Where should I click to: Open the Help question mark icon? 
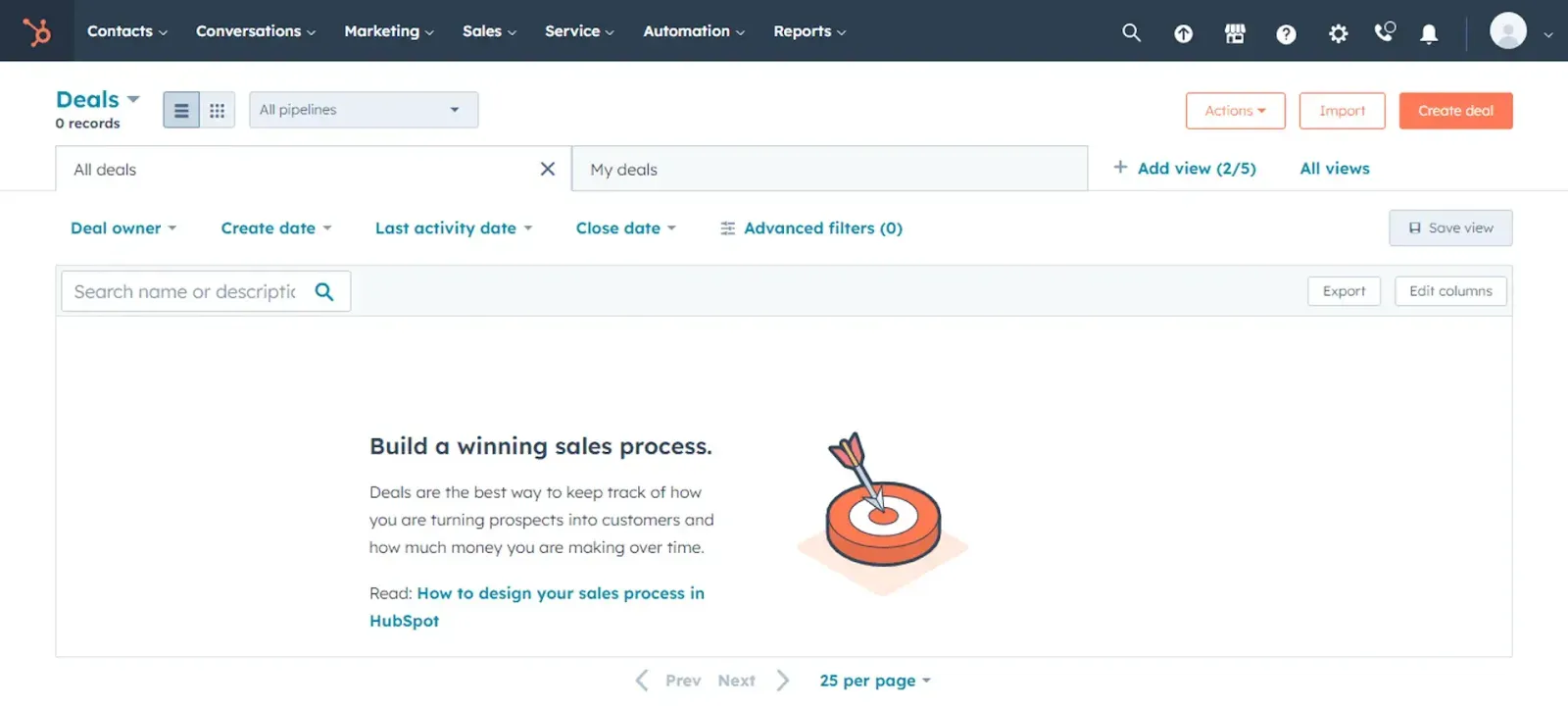1286,34
